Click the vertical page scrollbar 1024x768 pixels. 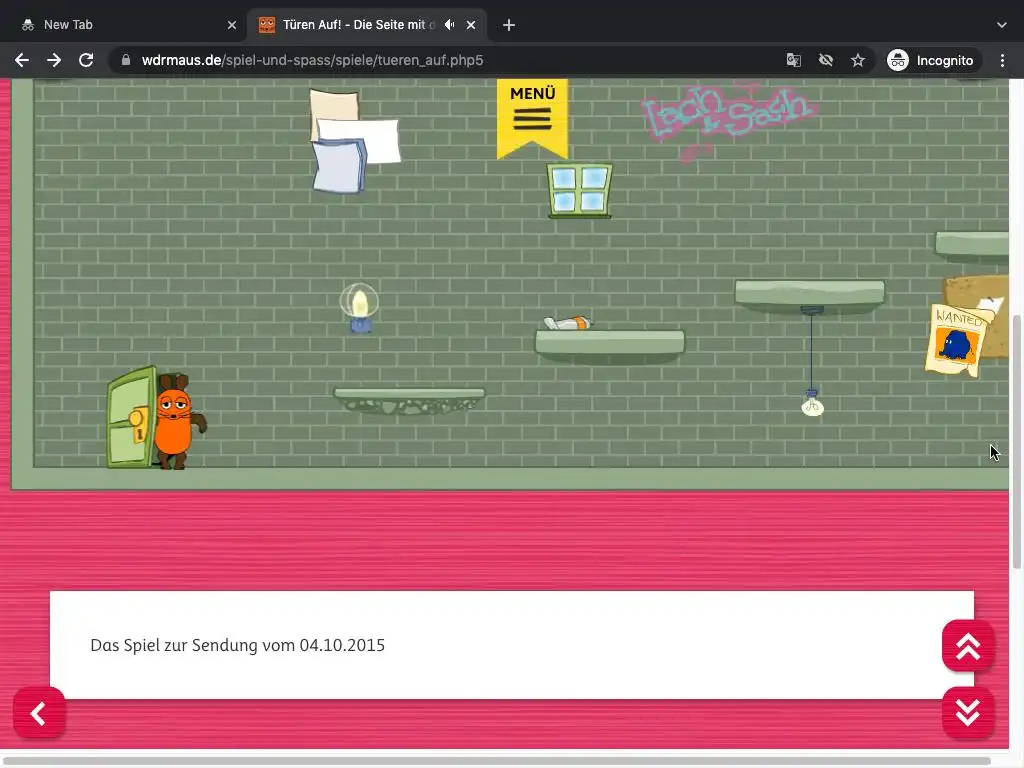pyautogui.click(x=1017, y=441)
